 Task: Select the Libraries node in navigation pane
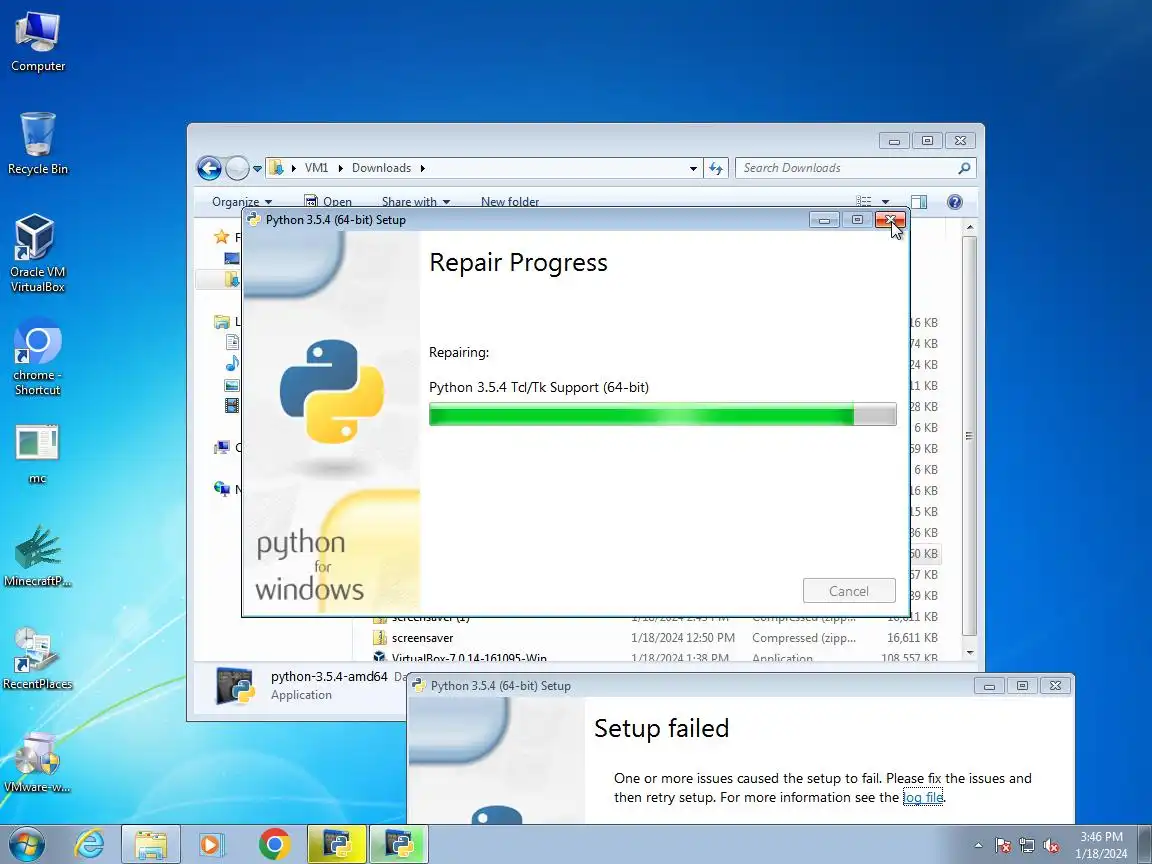coord(221,322)
